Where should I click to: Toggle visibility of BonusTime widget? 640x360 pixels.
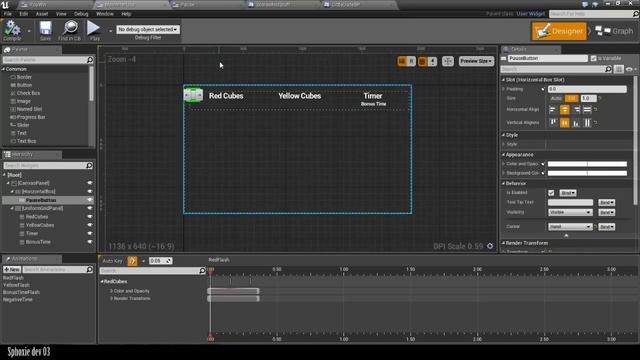(89, 242)
